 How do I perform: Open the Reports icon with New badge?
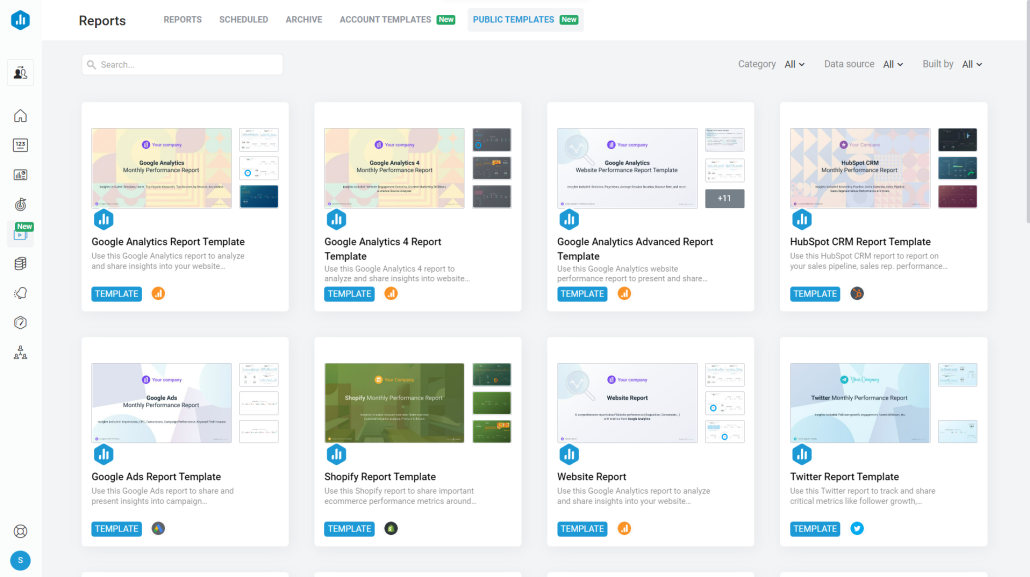pyautogui.click(x=20, y=234)
